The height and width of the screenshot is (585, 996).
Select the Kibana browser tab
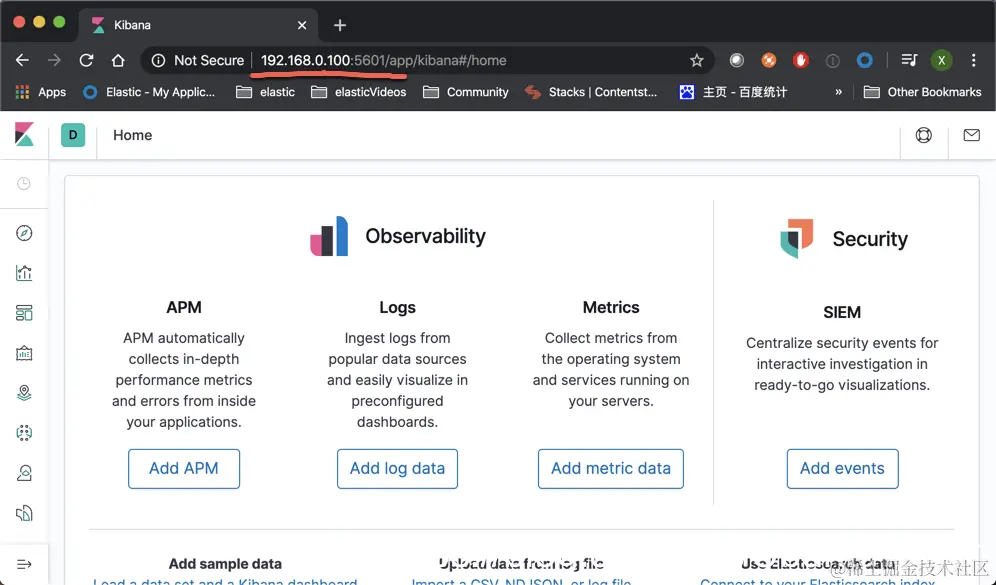[199, 25]
